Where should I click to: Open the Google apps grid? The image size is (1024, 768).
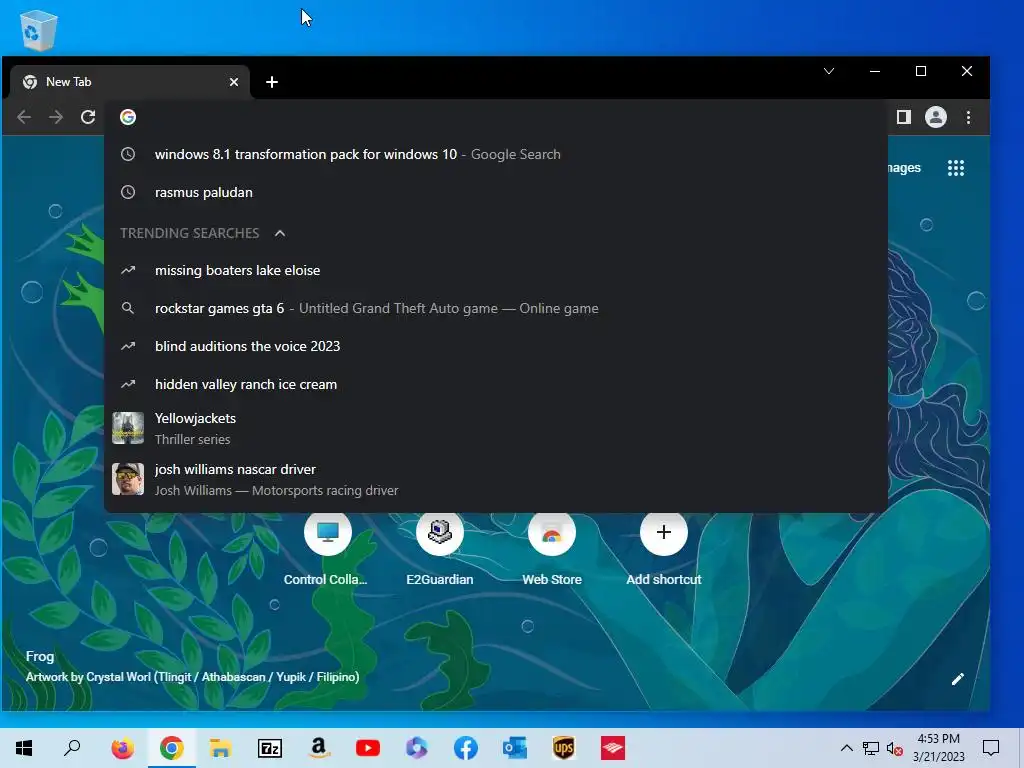956,168
